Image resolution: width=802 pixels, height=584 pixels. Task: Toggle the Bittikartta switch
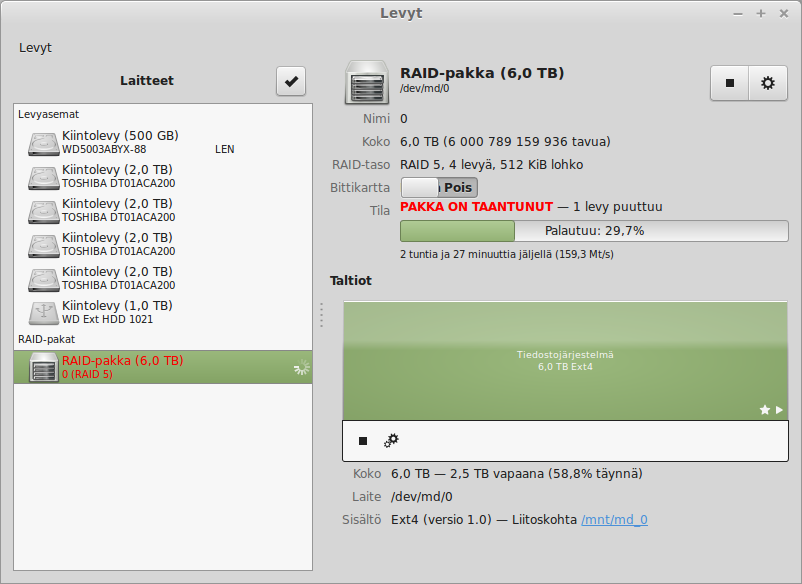point(439,188)
